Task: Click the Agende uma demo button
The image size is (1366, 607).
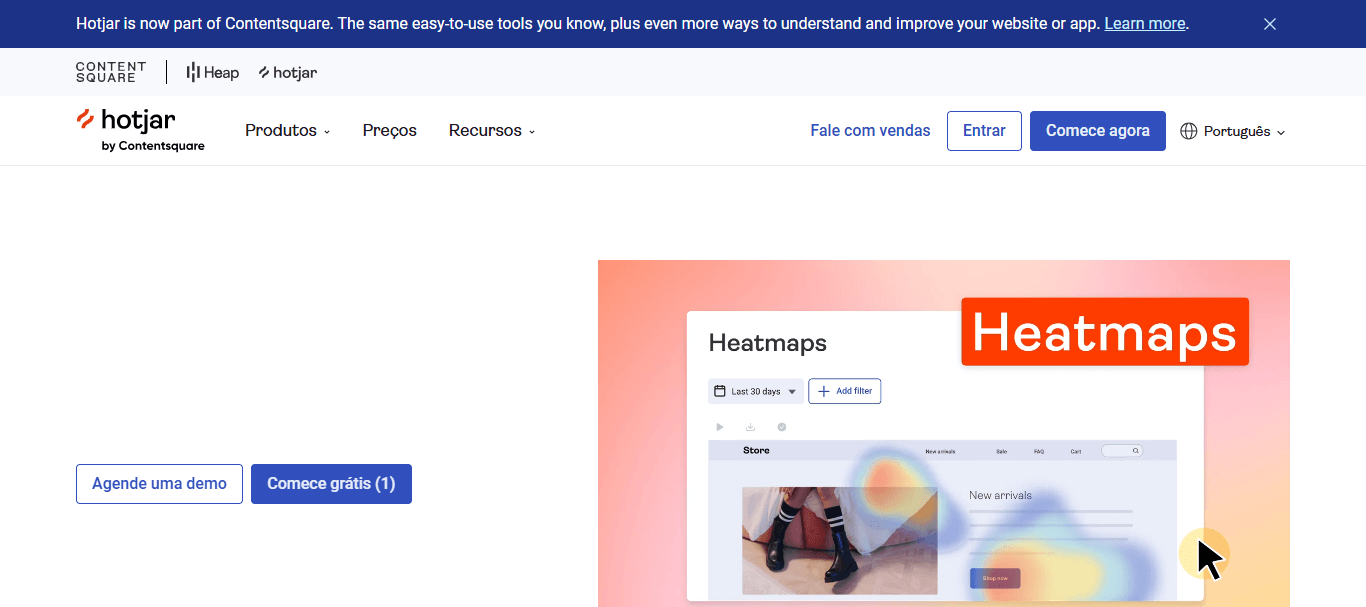Action: (159, 484)
